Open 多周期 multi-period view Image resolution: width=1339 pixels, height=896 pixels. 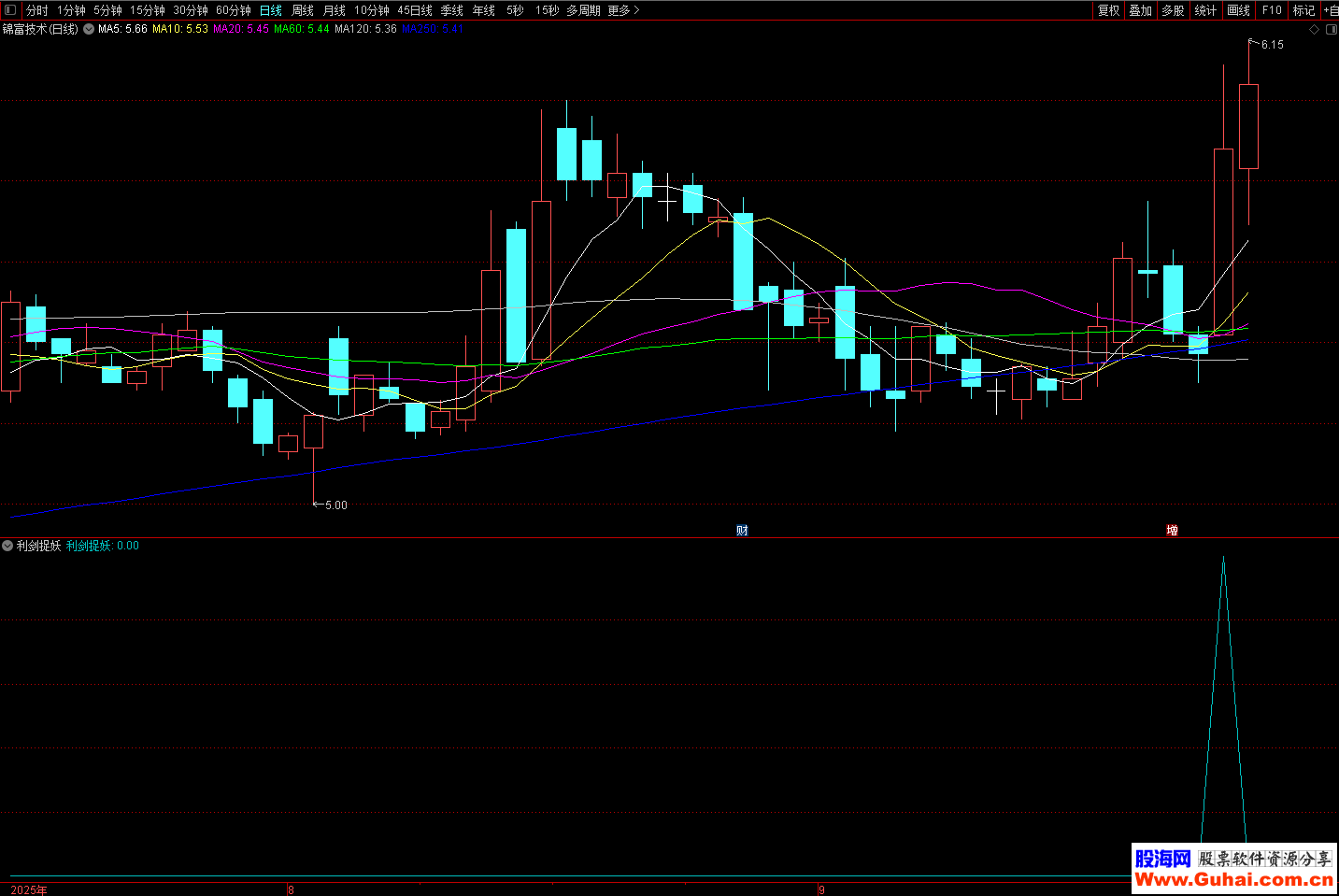pos(583,10)
